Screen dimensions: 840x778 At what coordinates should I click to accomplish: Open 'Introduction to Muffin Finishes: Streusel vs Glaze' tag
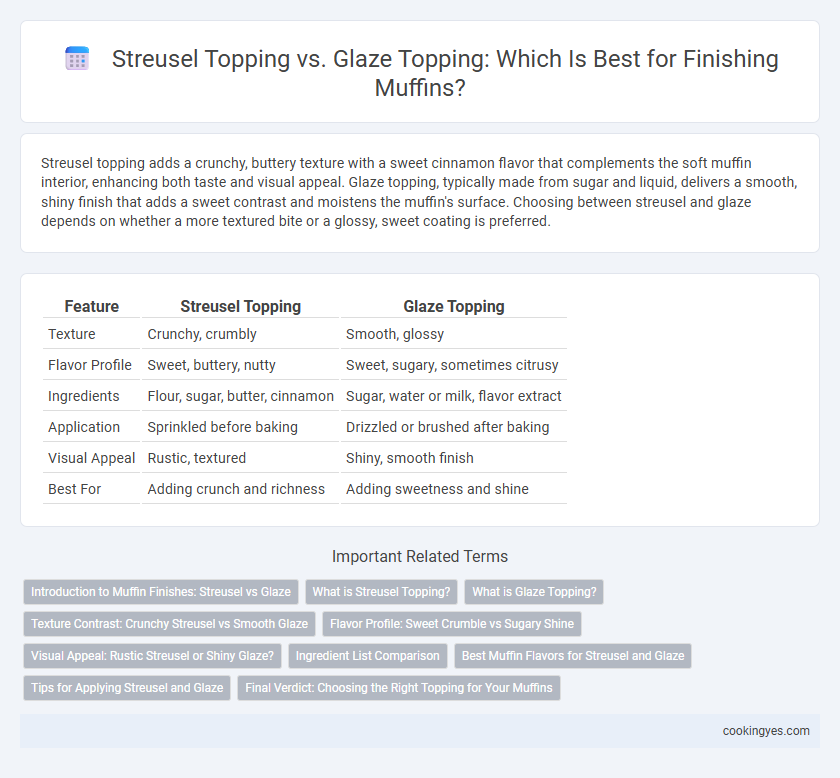(161, 592)
